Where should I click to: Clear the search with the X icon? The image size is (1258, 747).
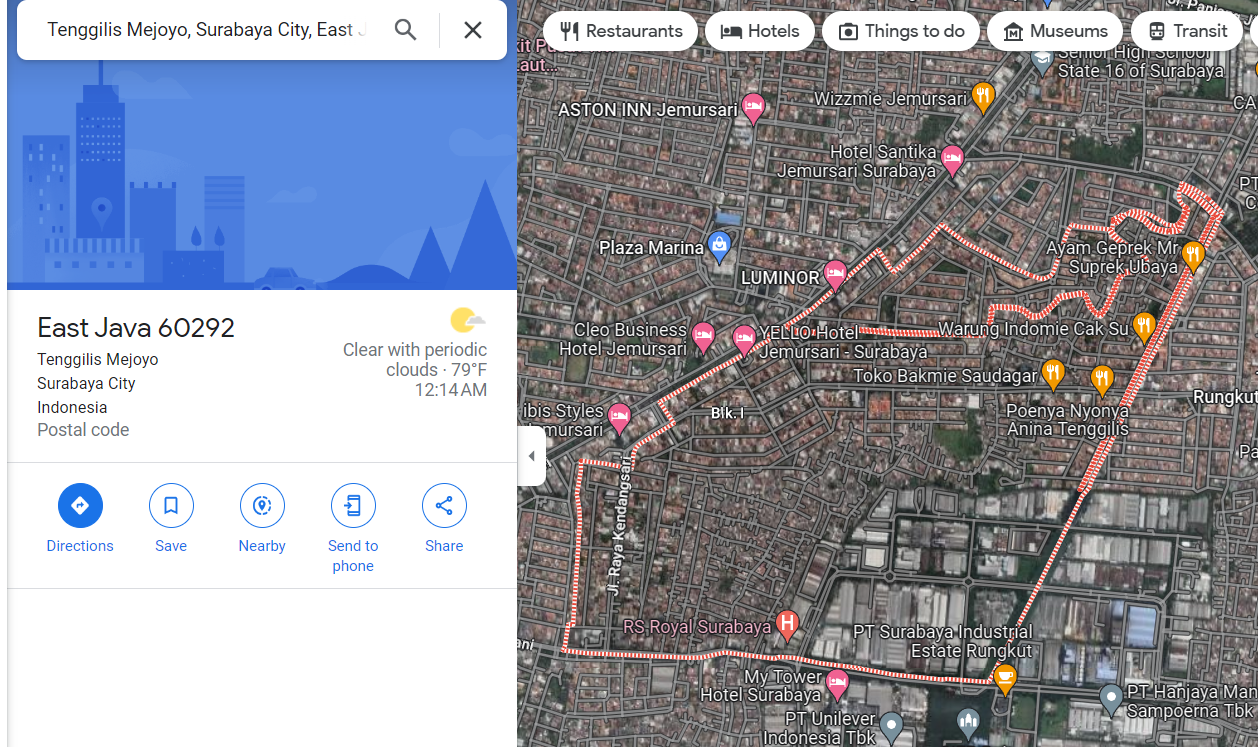click(x=473, y=30)
